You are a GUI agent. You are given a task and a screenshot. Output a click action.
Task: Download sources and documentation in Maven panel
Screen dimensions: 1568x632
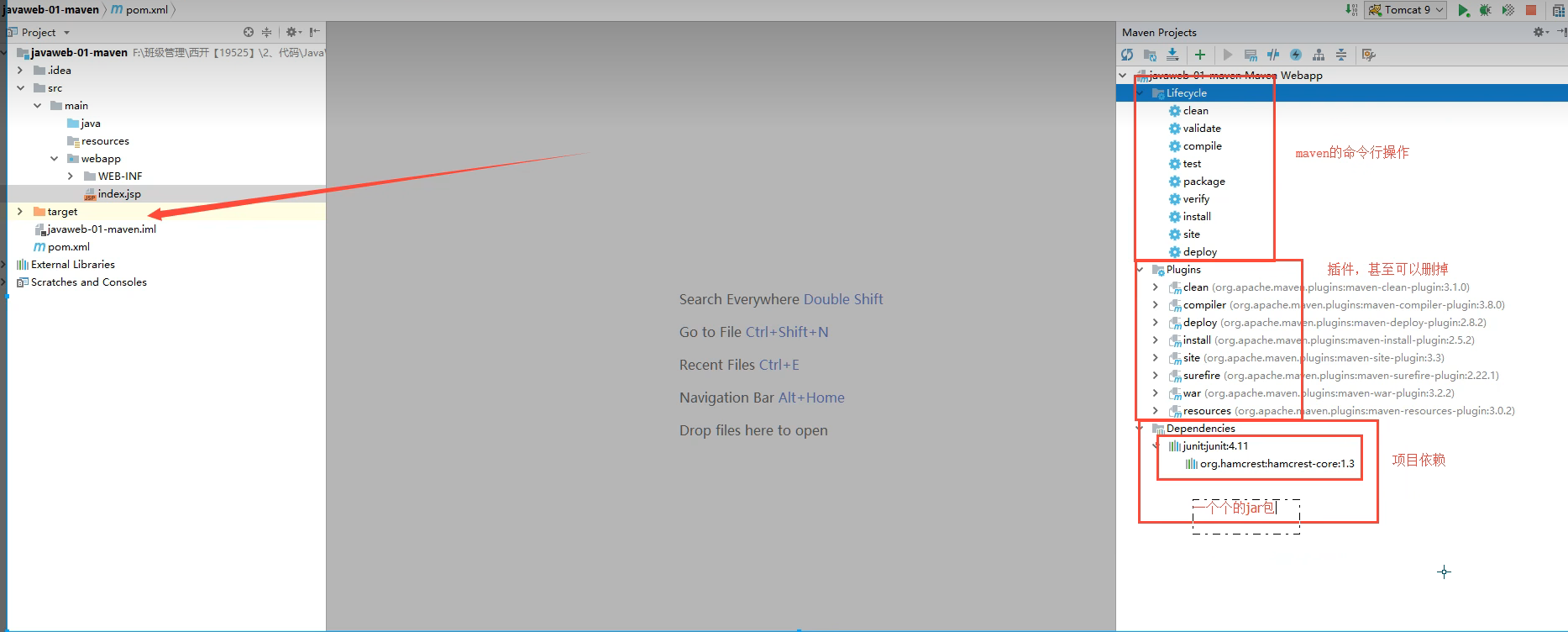[1172, 55]
